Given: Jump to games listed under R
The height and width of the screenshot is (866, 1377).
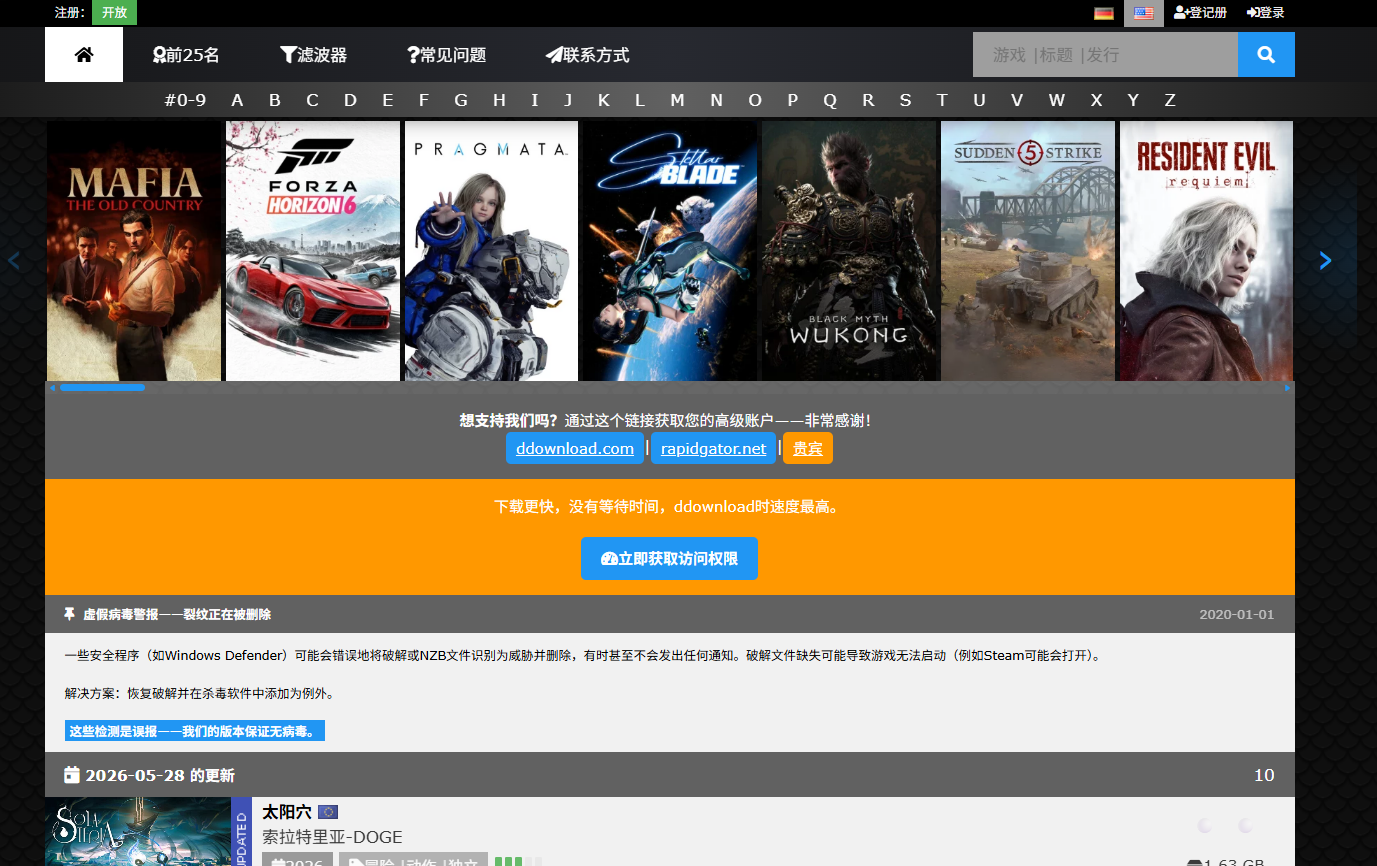Looking at the screenshot, I should click(868, 100).
